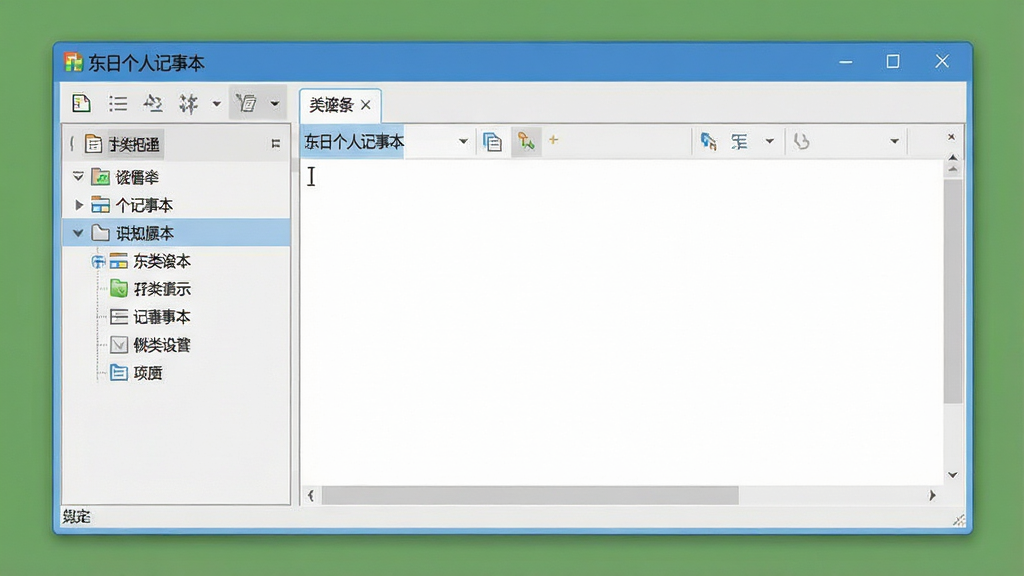Click the vertical scrollbar up arrow
The width and height of the screenshot is (1024, 576).
953,157
